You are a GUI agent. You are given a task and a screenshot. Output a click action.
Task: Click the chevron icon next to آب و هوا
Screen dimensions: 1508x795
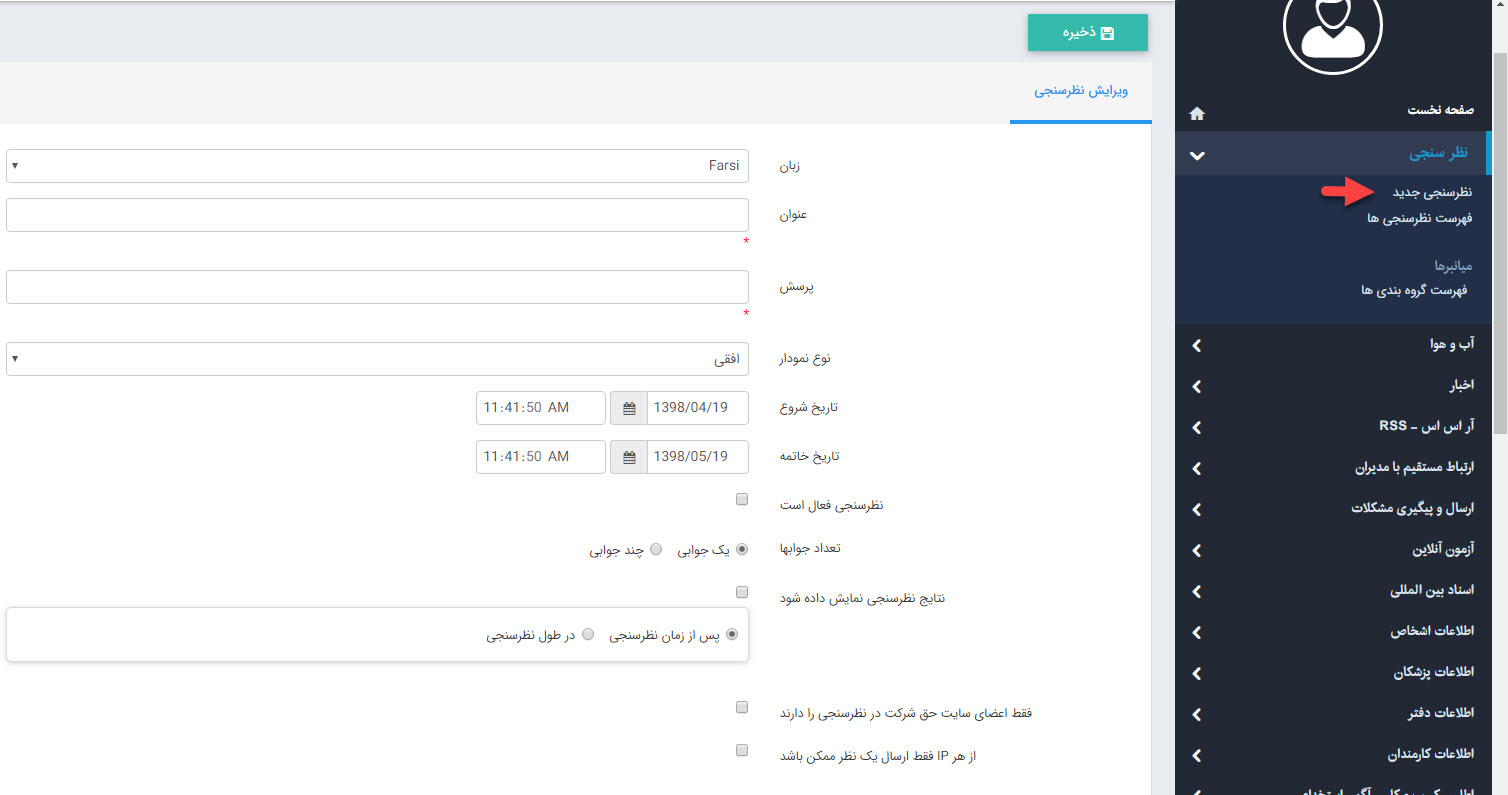click(x=1197, y=346)
